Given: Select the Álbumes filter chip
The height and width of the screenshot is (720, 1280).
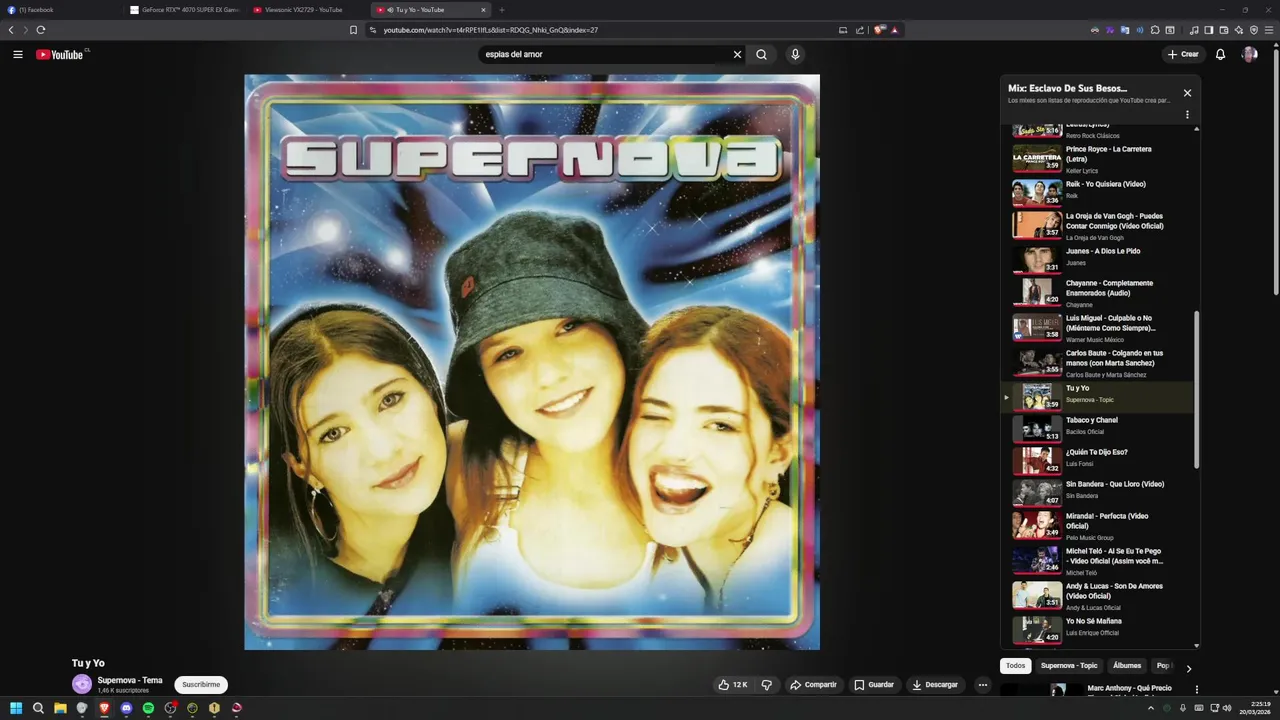Looking at the screenshot, I should [x=1127, y=666].
